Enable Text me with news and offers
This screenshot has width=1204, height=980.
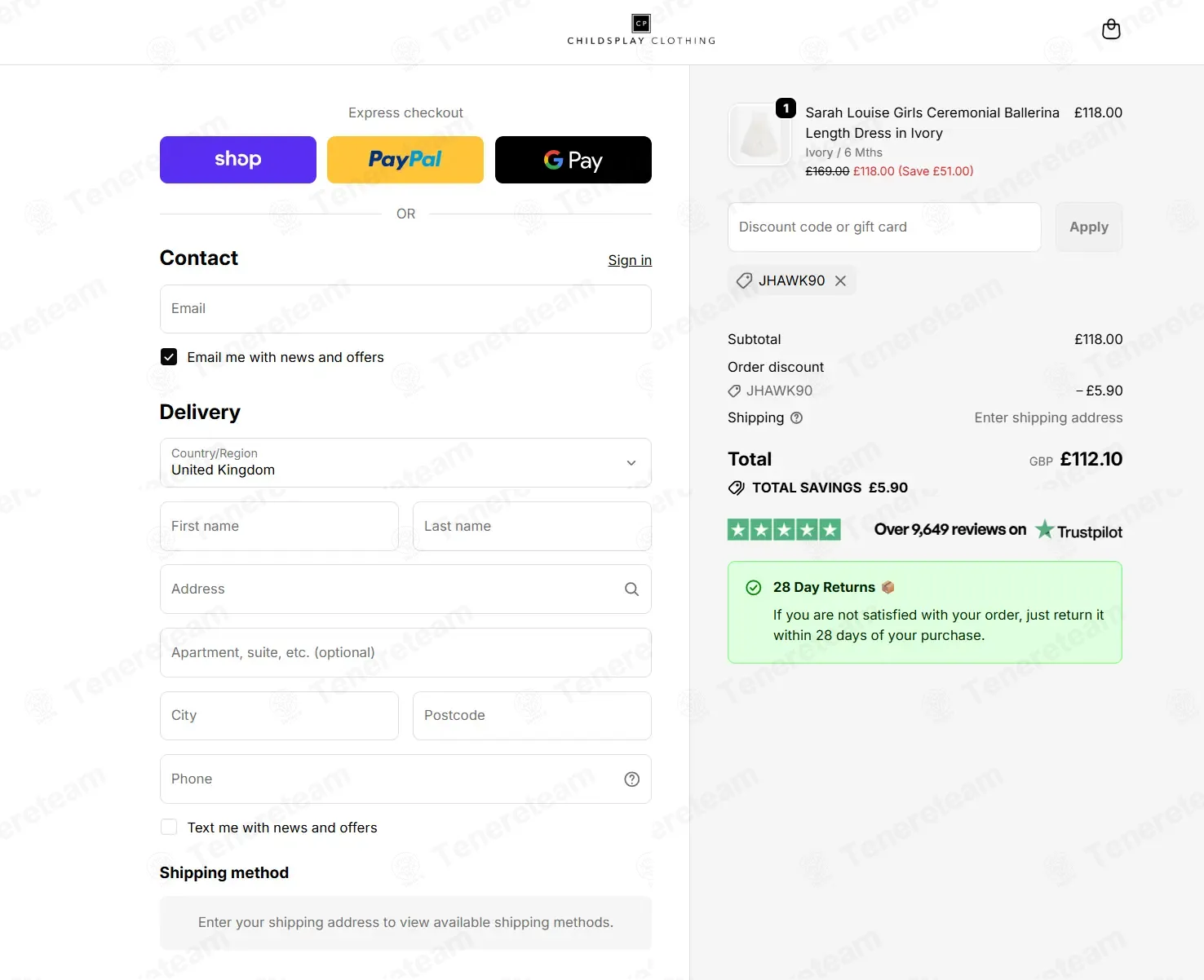point(169,827)
